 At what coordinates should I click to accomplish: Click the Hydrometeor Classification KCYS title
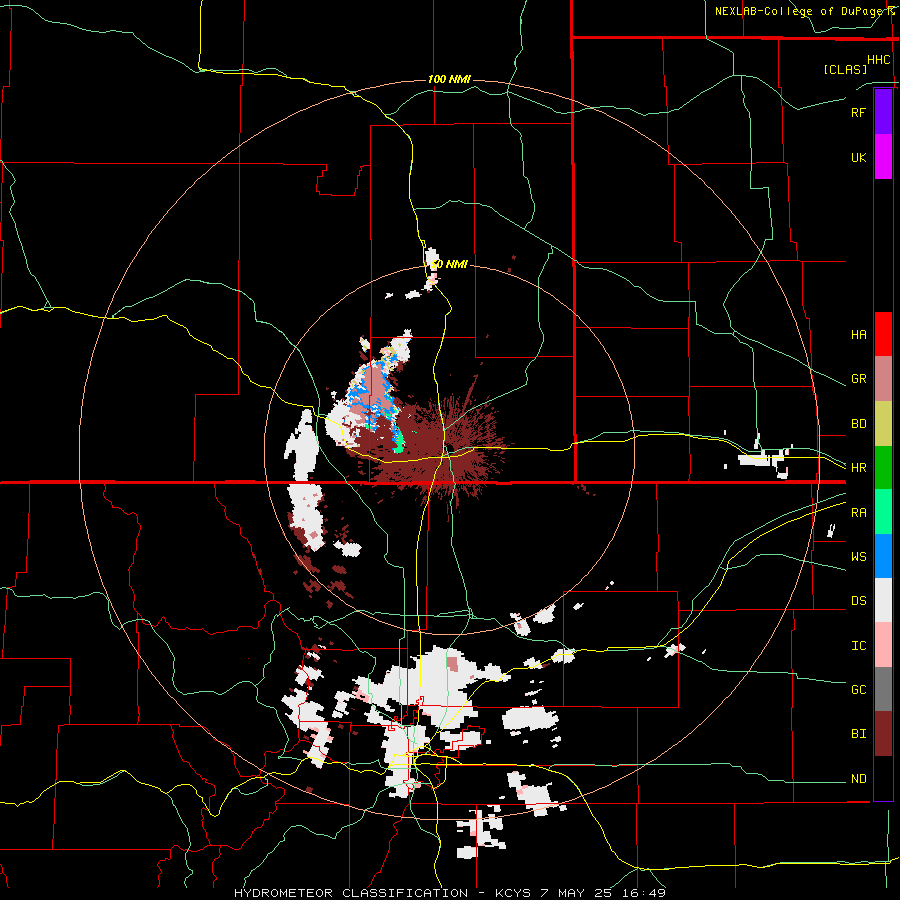click(x=450, y=893)
